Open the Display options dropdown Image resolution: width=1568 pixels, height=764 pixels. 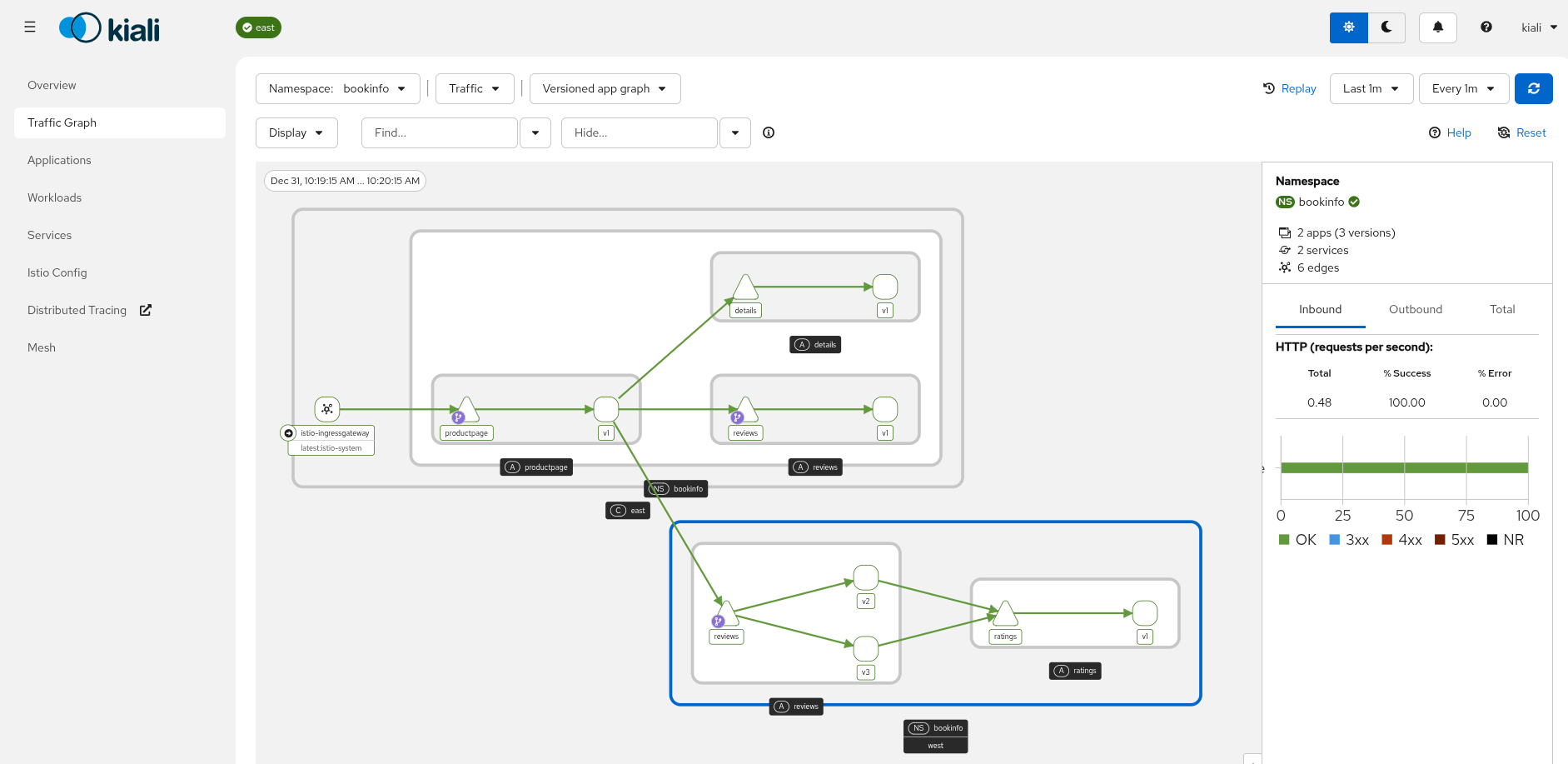[296, 132]
